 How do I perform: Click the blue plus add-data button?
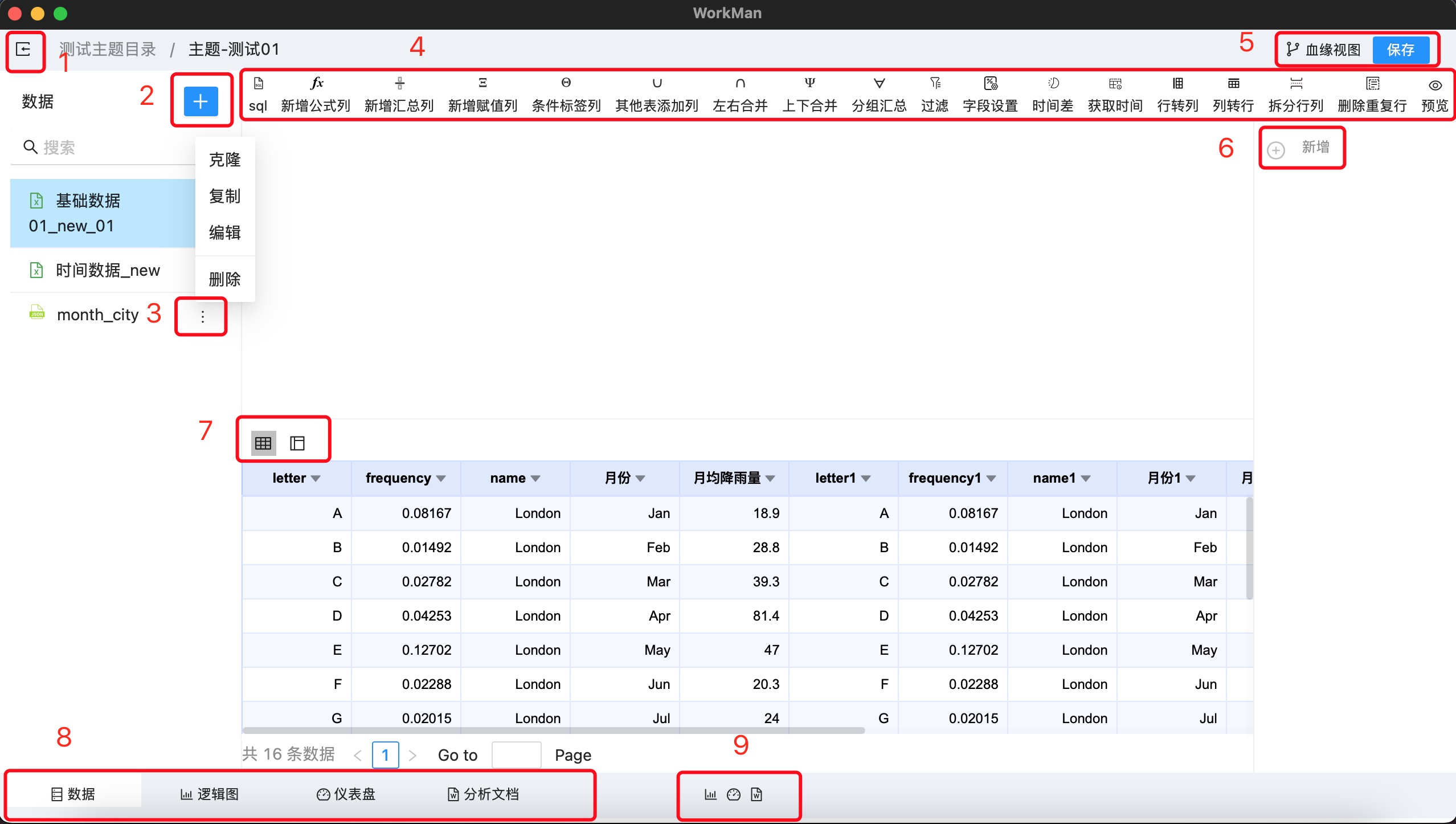pos(201,101)
